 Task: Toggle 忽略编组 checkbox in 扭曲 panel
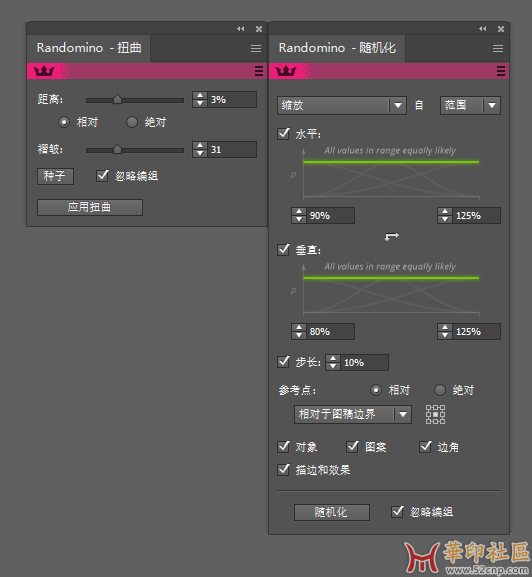pyautogui.click(x=102, y=176)
